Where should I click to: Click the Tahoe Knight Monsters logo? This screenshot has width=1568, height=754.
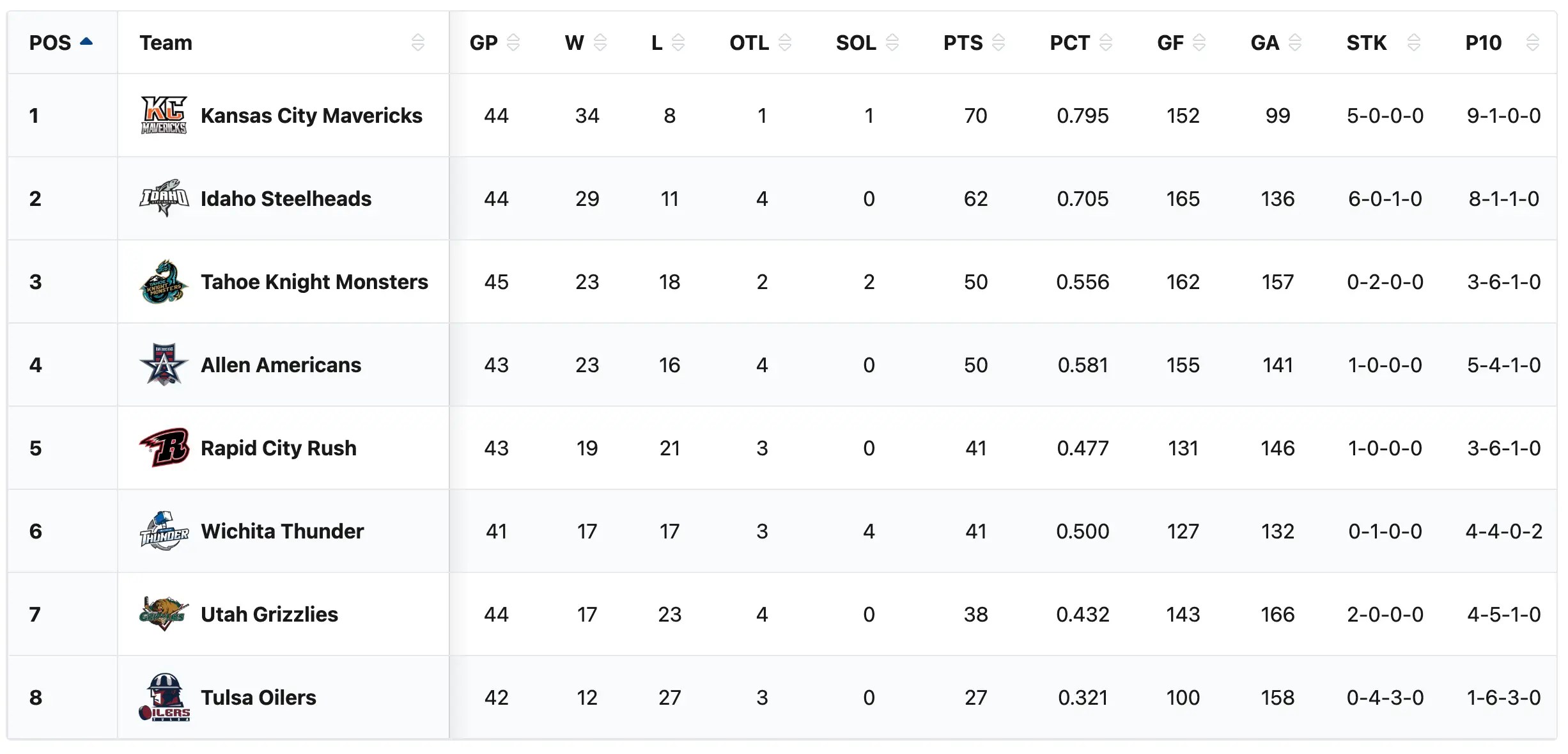point(164,281)
